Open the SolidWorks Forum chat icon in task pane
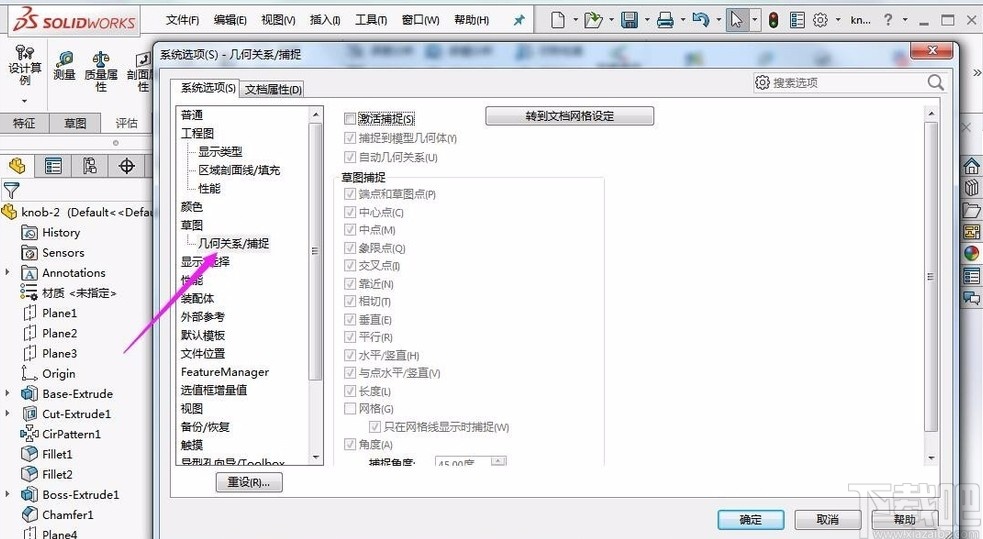983x539 pixels. click(972, 298)
